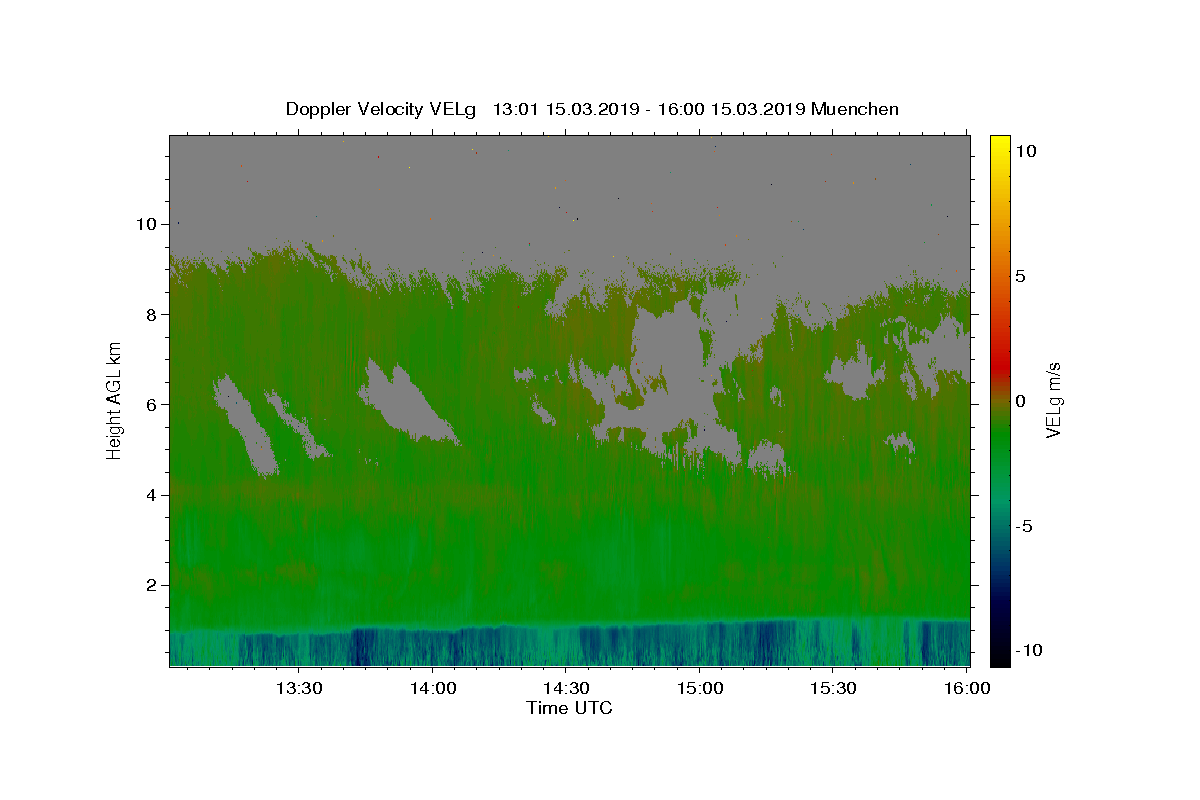Image resolution: width=1200 pixels, height=800 pixels.
Task: Click the '14:30' time axis label
Action: (566, 688)
